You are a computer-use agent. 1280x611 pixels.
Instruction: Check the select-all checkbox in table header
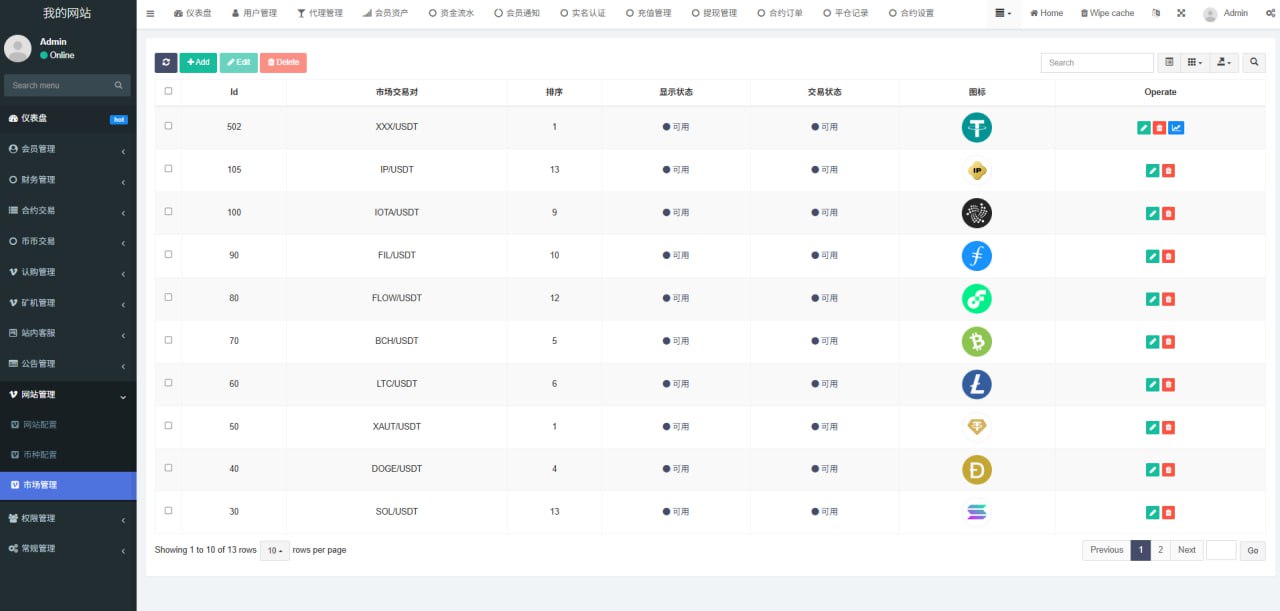point(168,91)
